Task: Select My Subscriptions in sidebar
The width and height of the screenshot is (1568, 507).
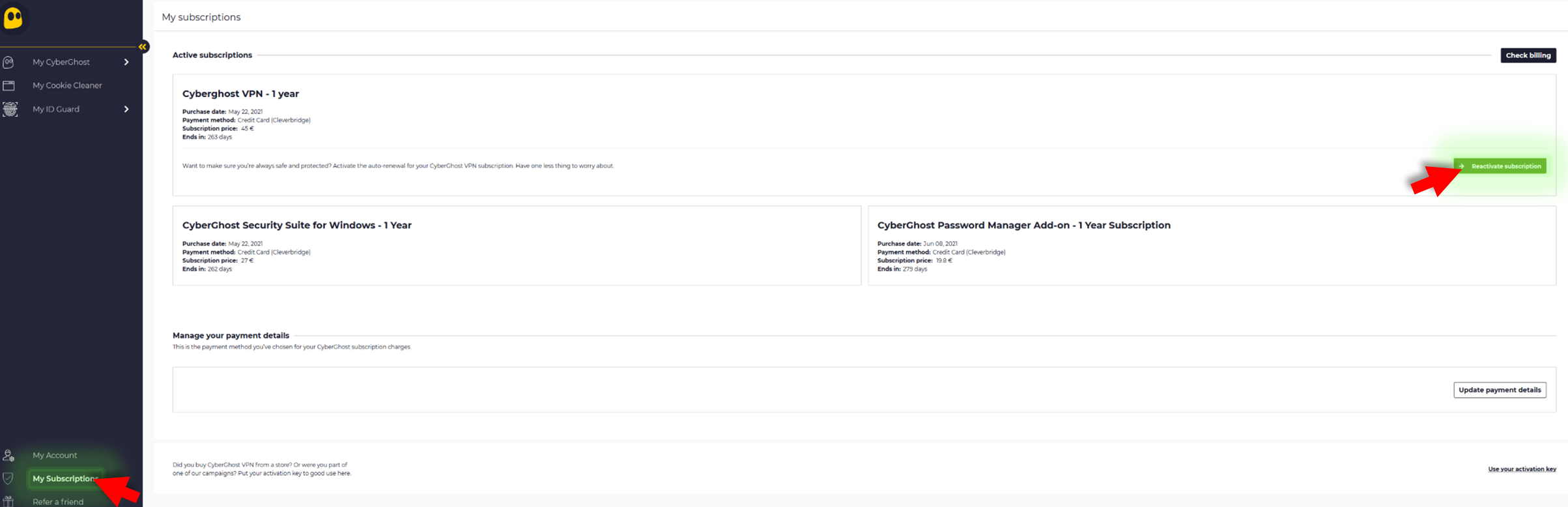Action: (65, 478)
